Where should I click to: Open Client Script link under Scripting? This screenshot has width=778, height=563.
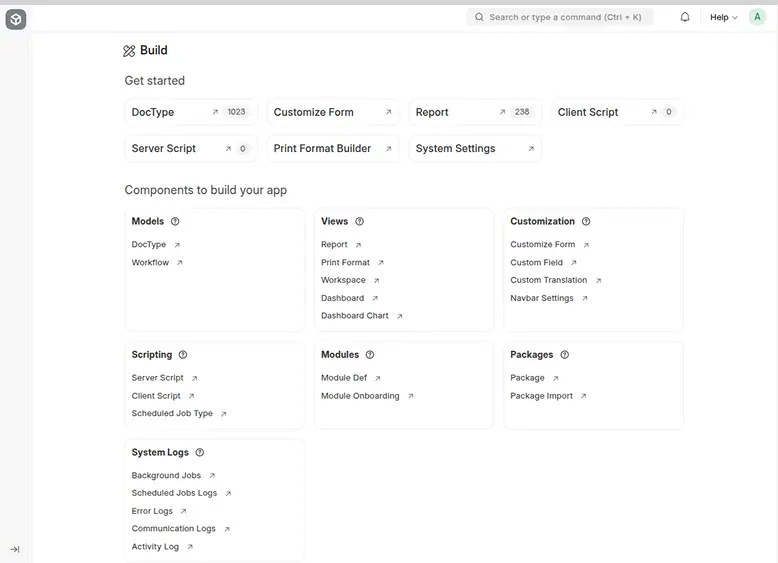156,396
